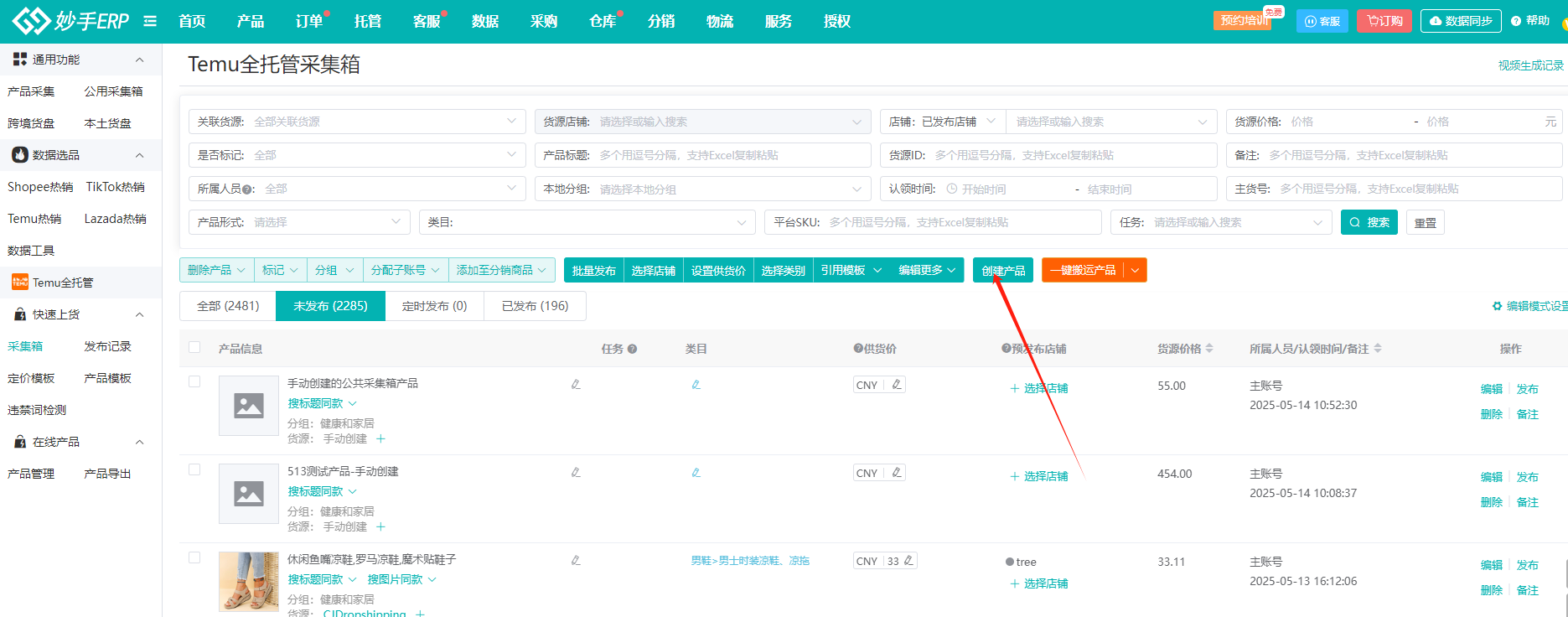
Task: Check the box for 手动创建的公共采集箱产品
Action: tap(194, 381)
